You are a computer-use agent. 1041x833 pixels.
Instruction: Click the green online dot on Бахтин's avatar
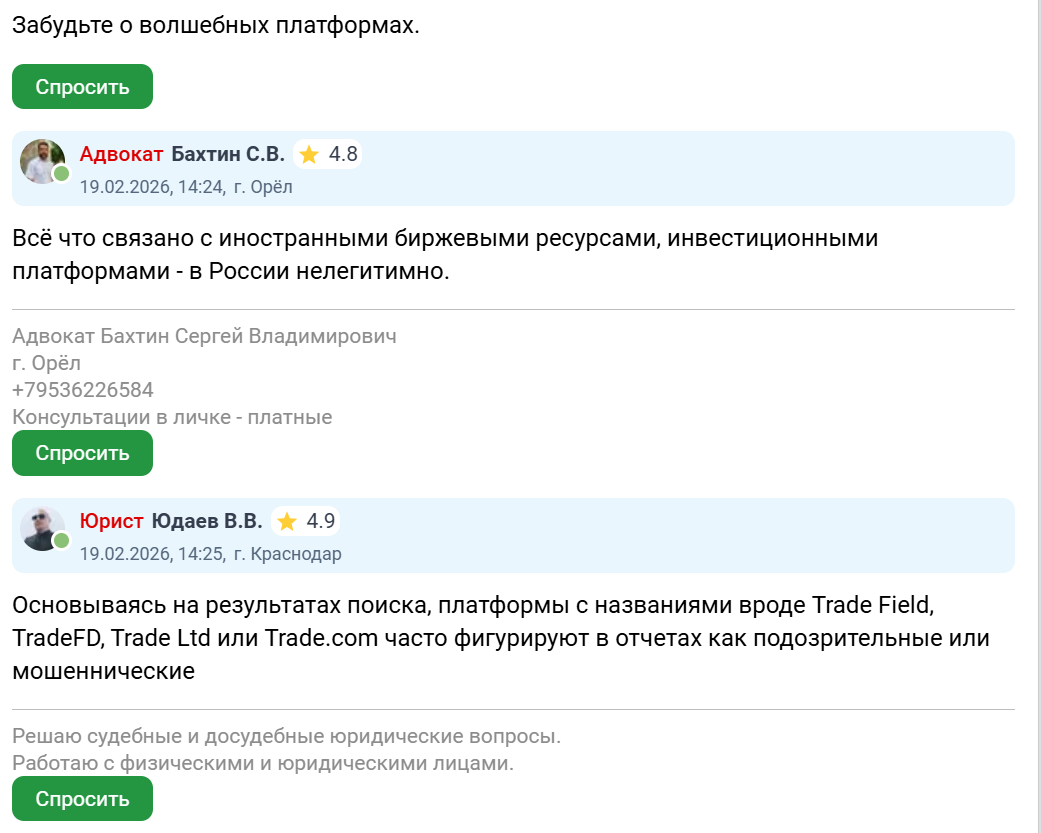[61, 174]
